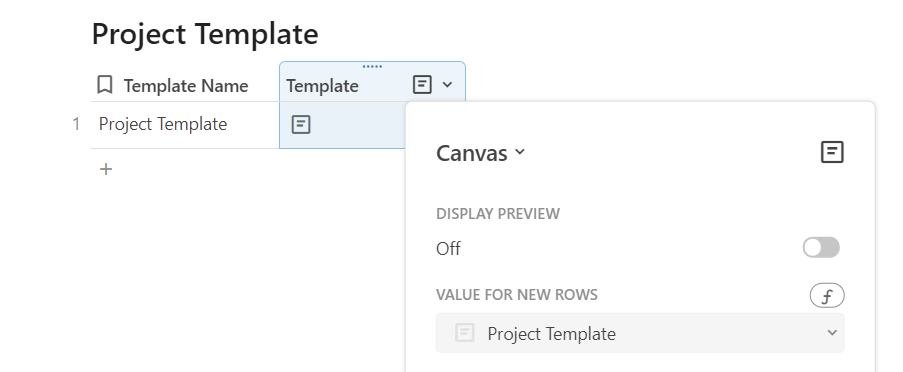Click the Value for New Rows label
Screen dimensions: 903x372
(x=517, y=295)
